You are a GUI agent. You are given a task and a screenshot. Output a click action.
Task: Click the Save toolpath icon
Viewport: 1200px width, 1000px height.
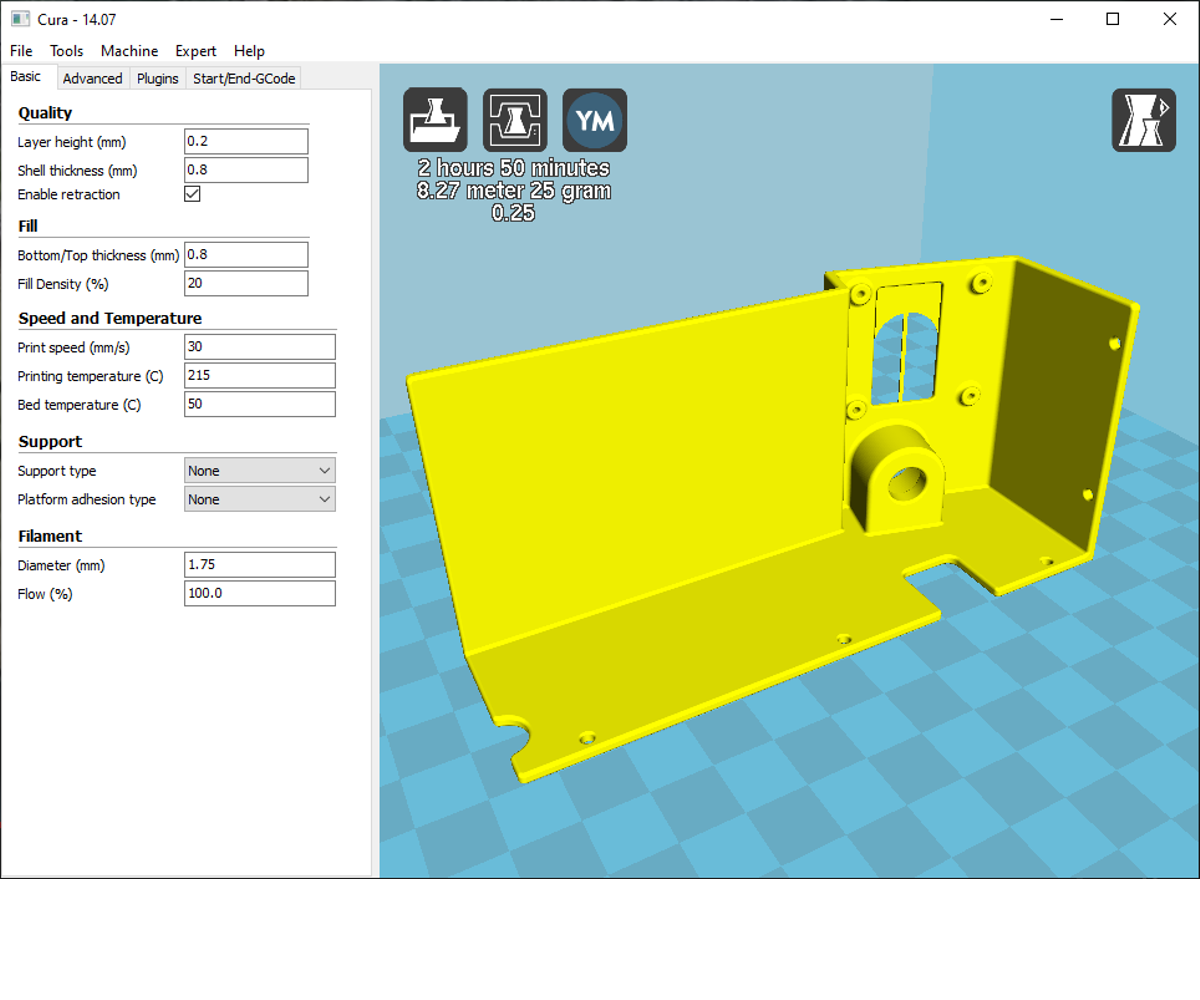coord(515,120)
